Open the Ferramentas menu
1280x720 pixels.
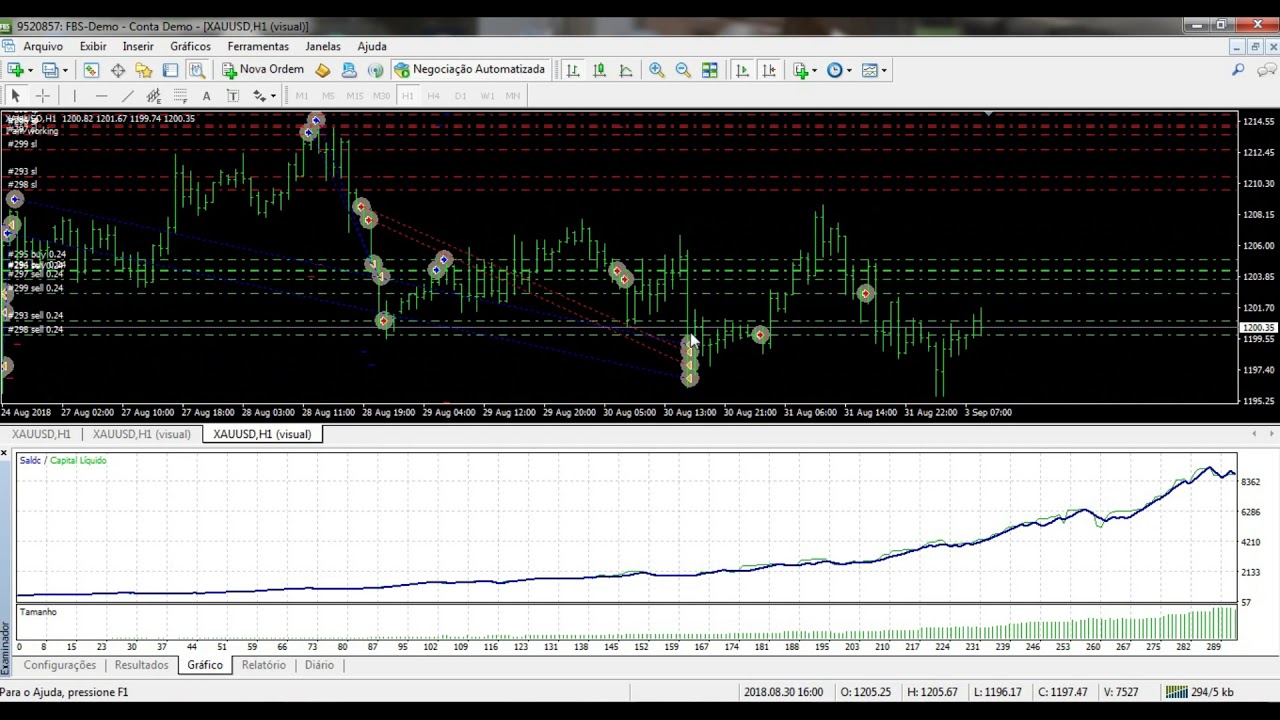[x=258, y=46]
